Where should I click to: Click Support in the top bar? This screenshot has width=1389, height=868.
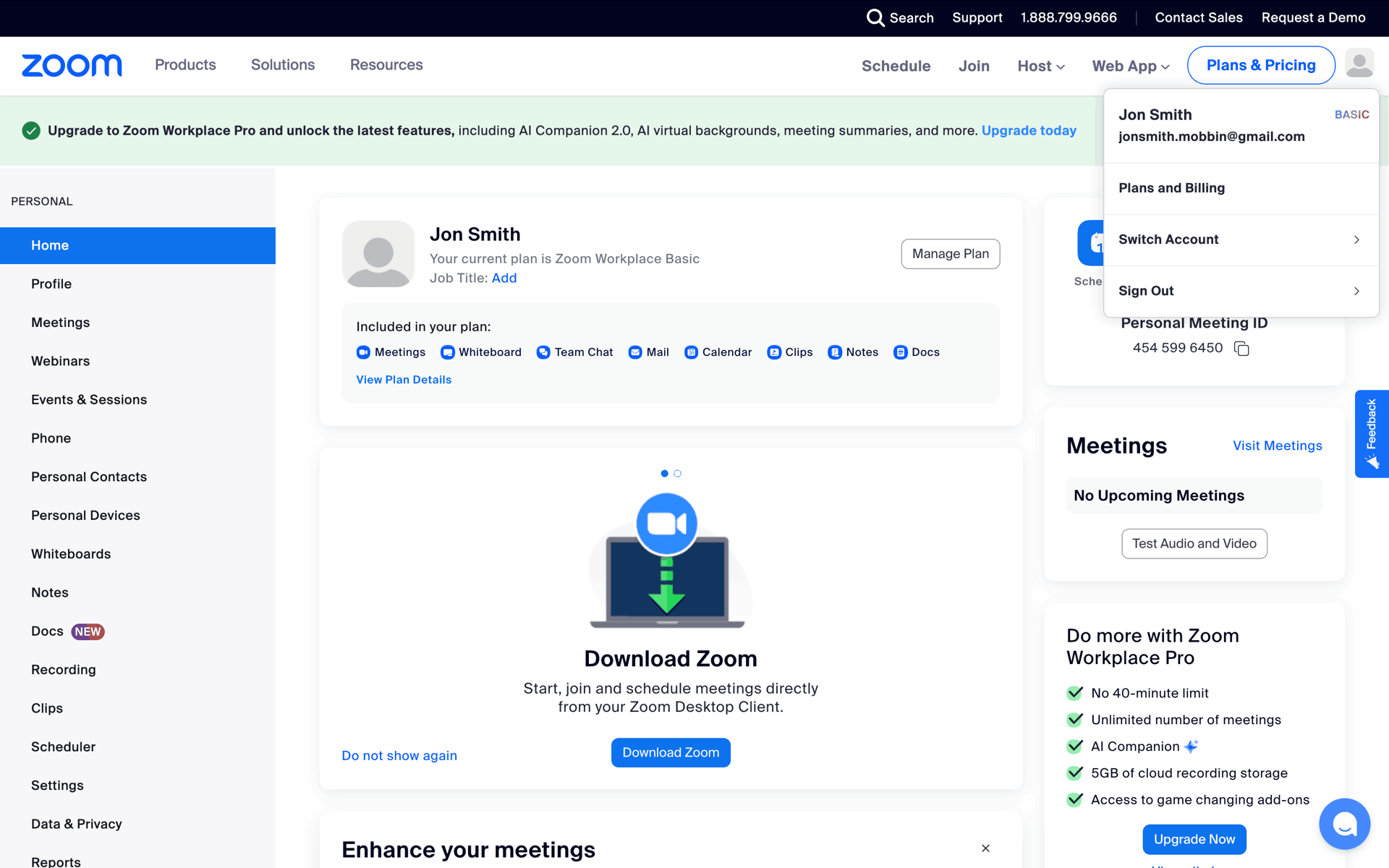977,17
